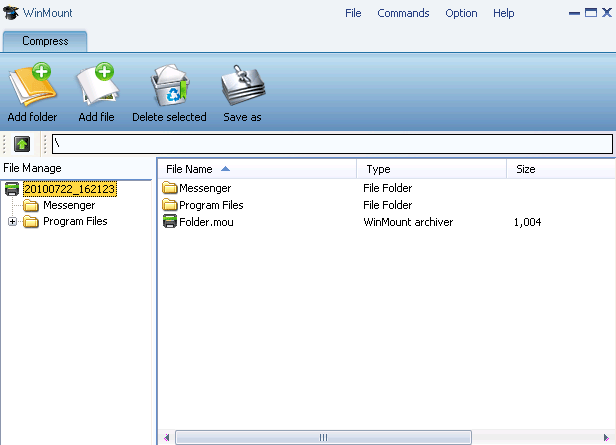Select Messenger in the File Manage tree
Screen dimensions: 616x445
[x=69, y=205]
